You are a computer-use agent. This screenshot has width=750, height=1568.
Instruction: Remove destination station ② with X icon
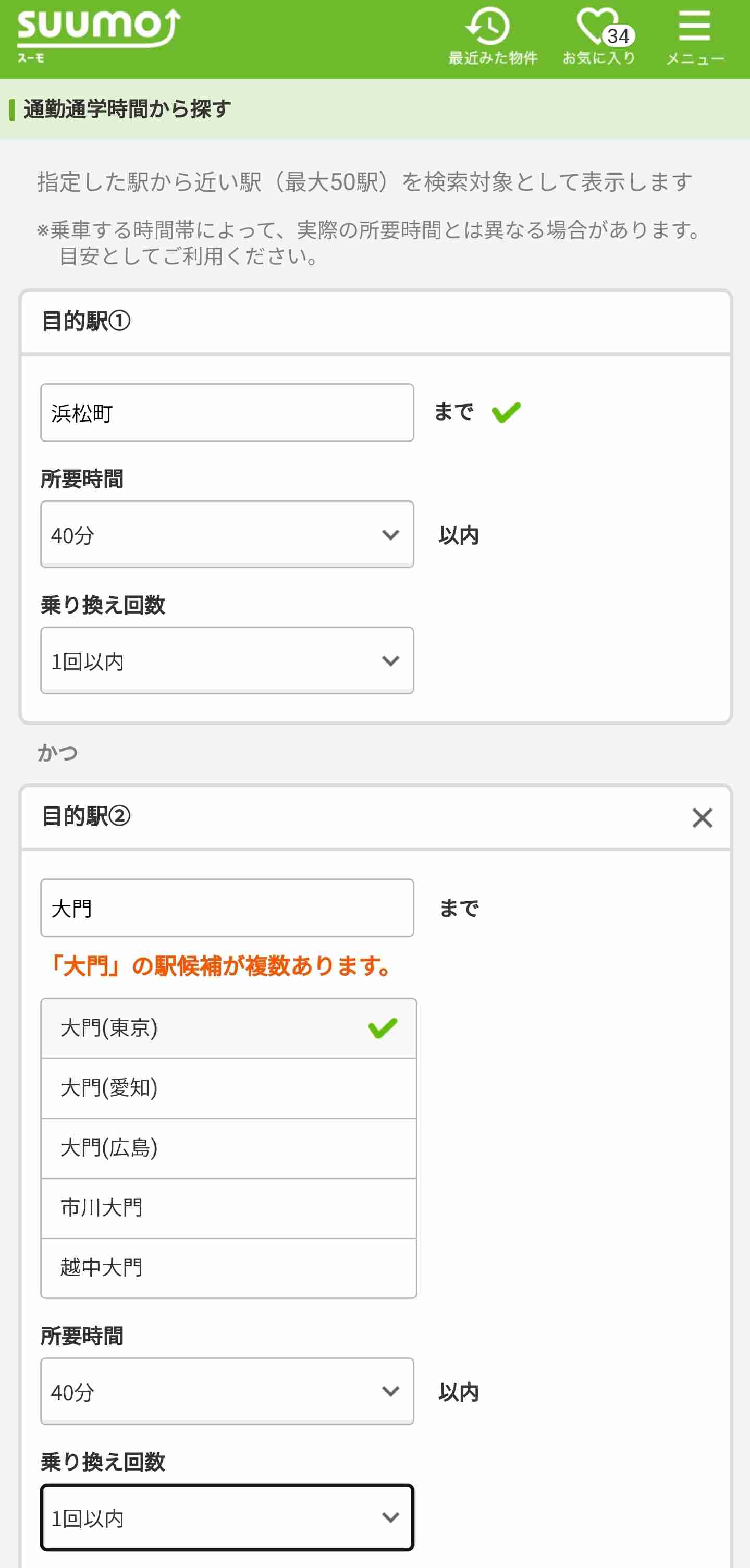click(702, 817)
